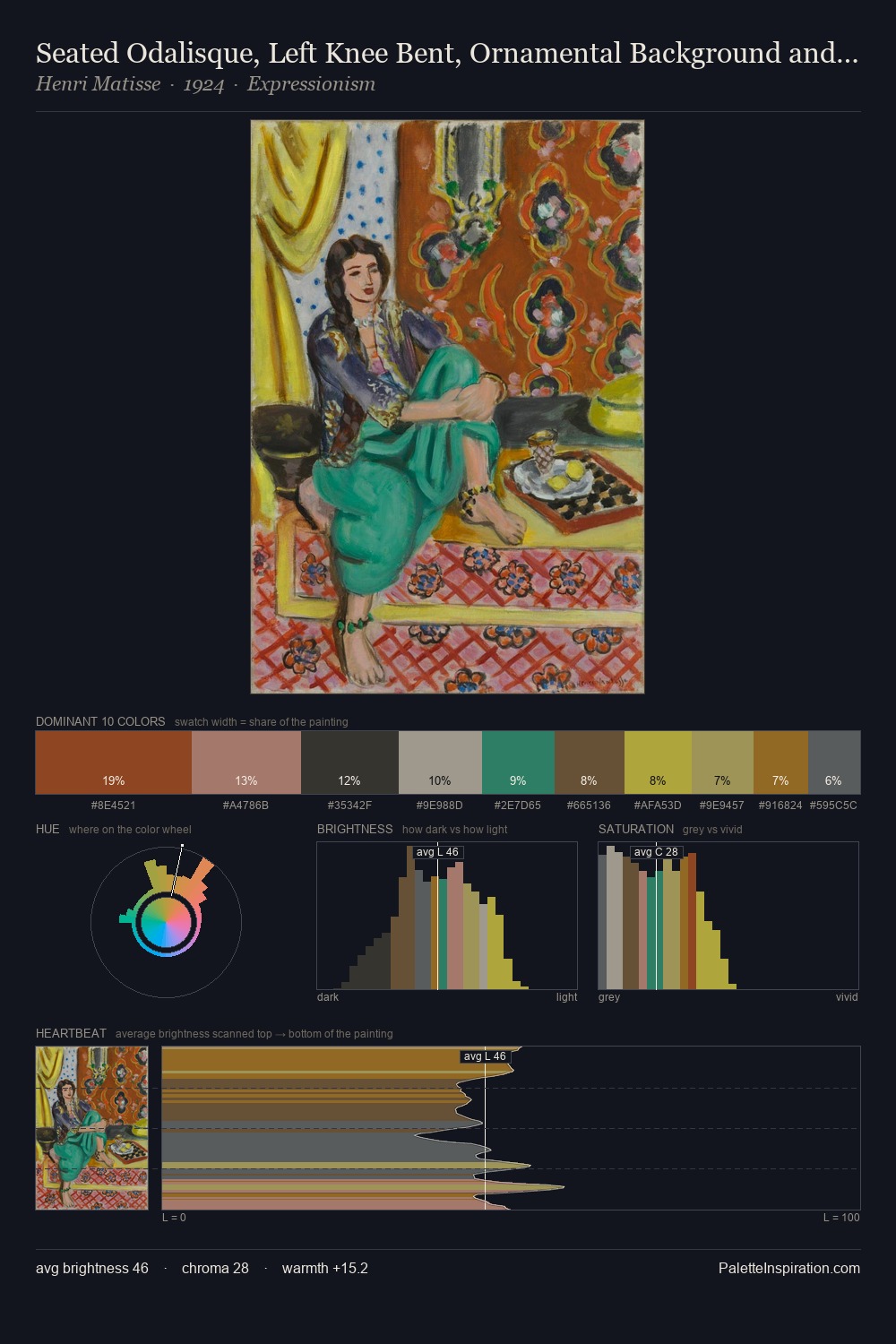Click the hue color wheel chart
The height and width of the screenshot is (1344, 896).
[166, 921]
